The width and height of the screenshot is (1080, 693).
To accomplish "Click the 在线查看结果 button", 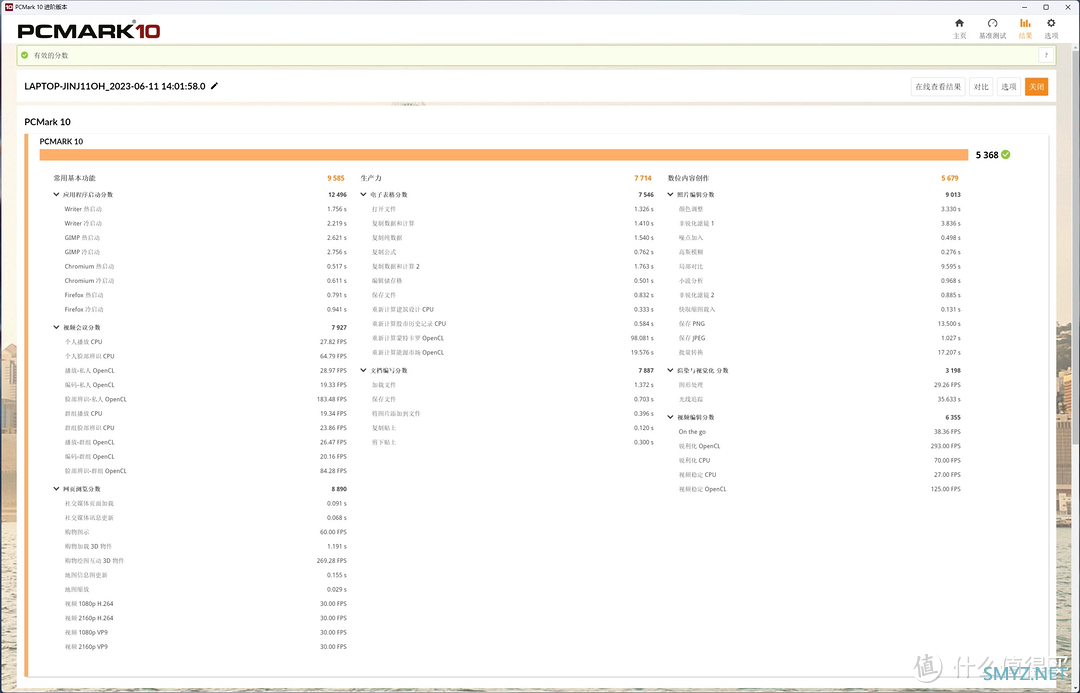I will coord(937,87).
